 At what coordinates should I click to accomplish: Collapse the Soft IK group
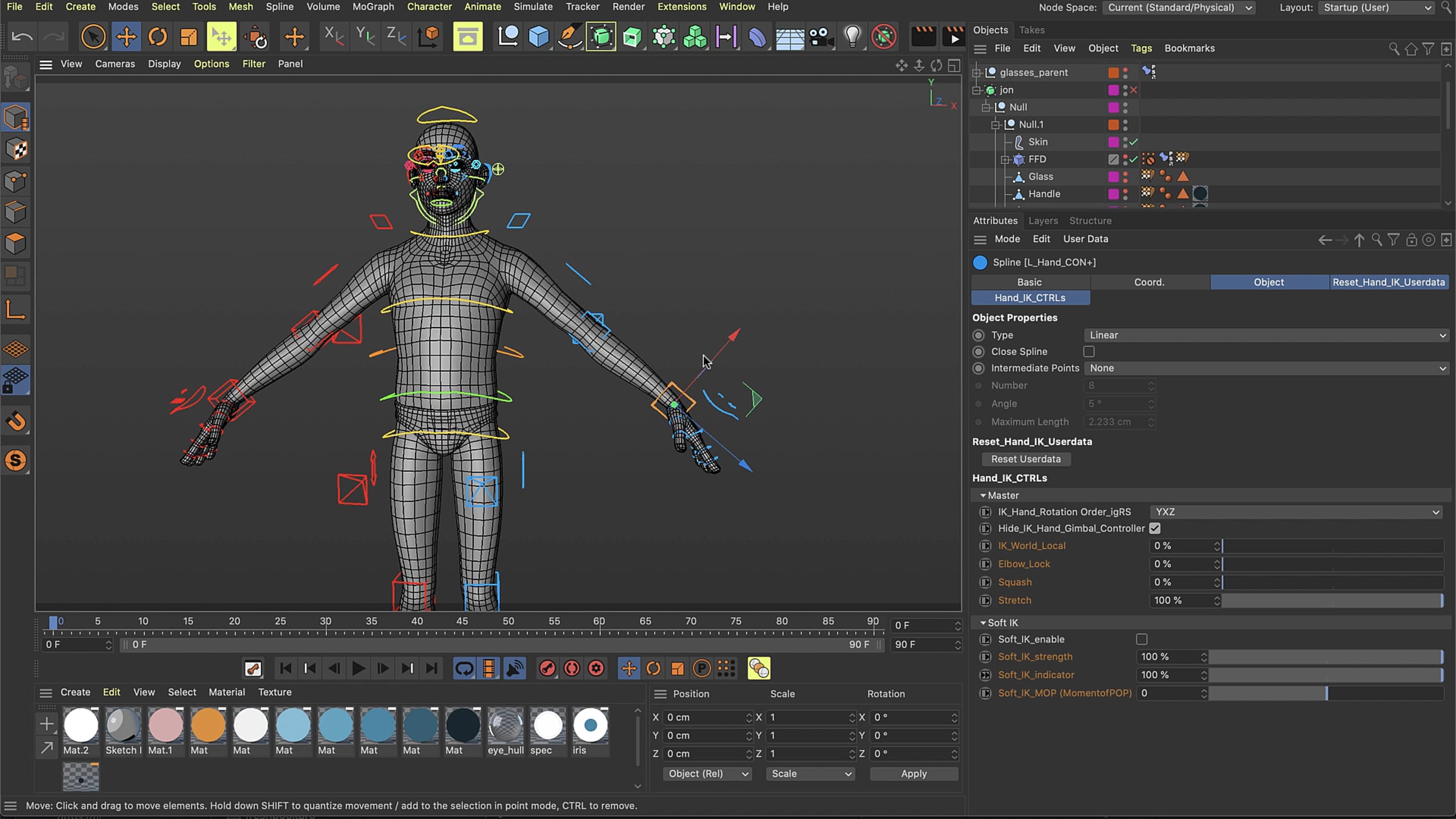click(x=983, y=623)
